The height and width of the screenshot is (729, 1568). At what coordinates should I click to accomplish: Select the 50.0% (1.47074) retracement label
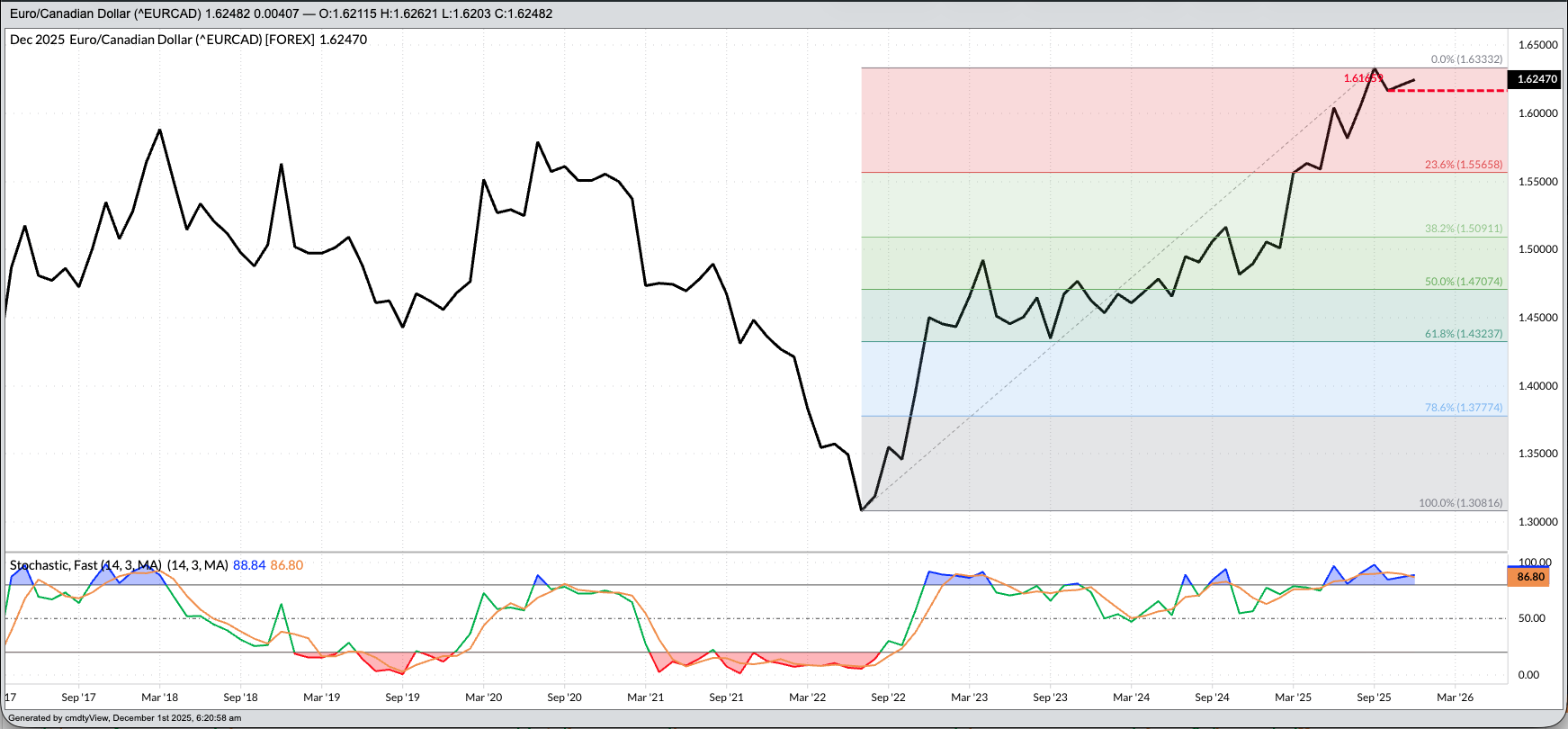[x=1463, y=282]
